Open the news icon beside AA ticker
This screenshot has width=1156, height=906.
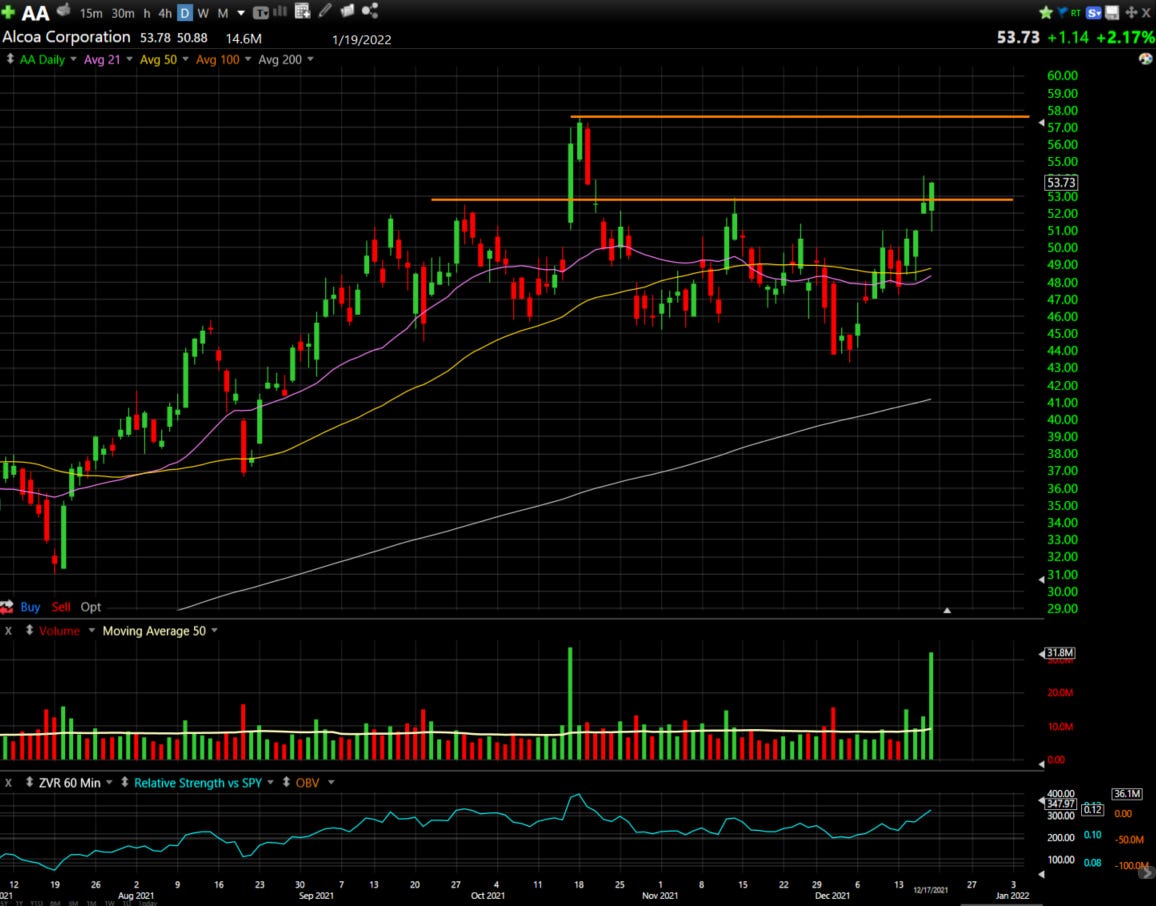click(63, 10)
